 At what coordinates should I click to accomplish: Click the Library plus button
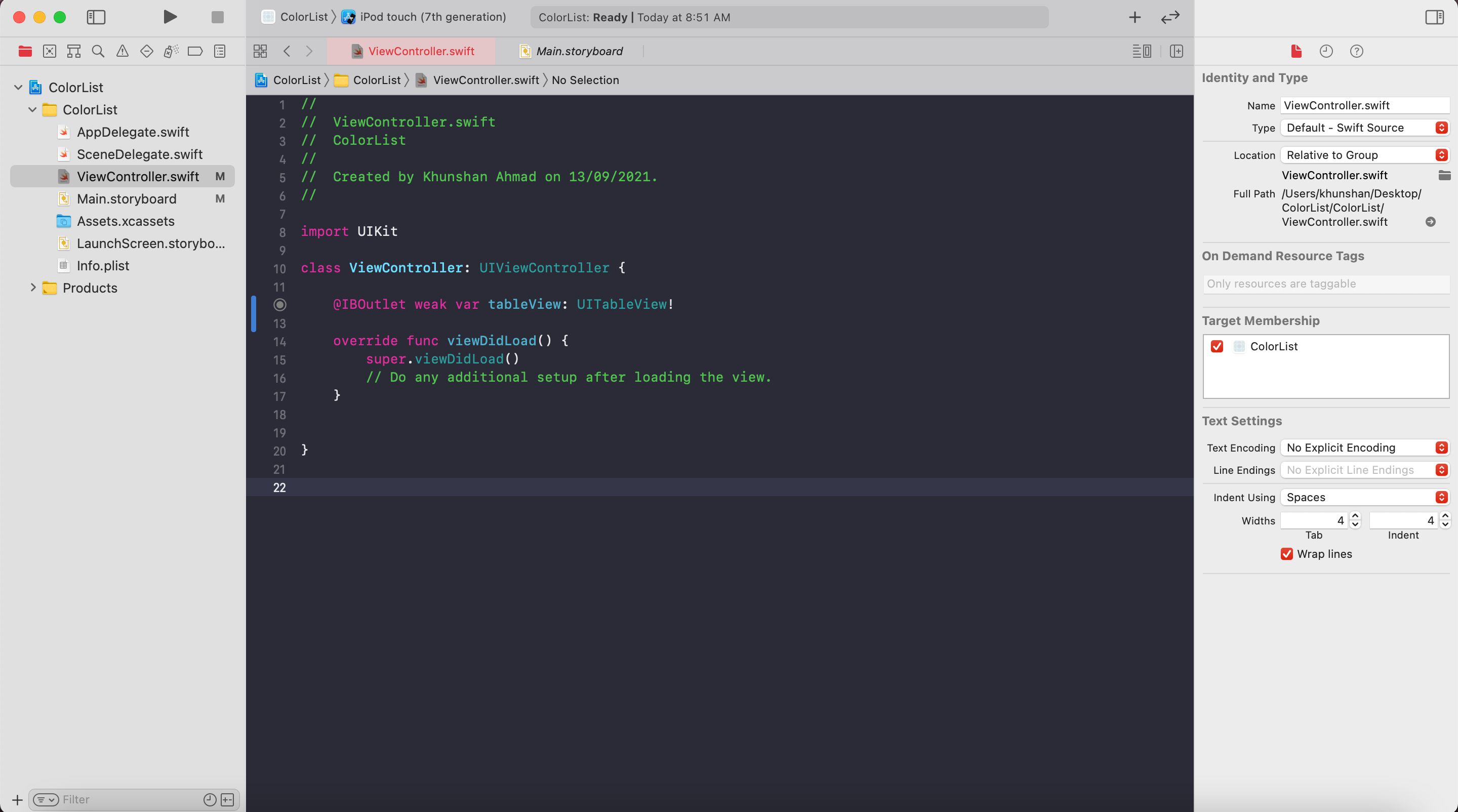(1134, 17)
